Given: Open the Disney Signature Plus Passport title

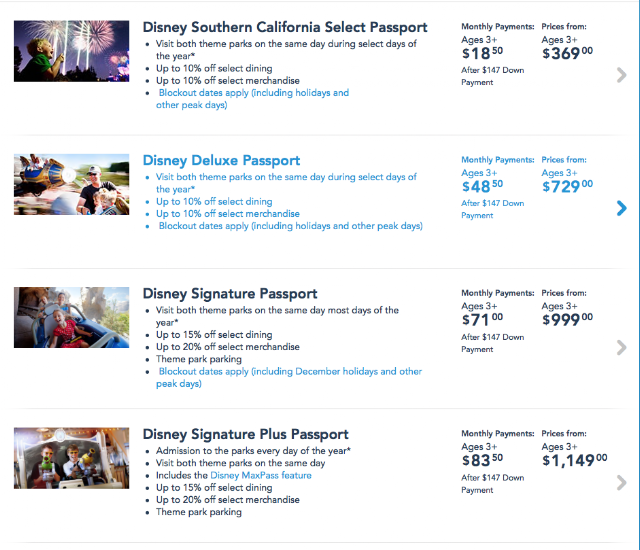Looking at the screenshot, I should point(246,434).
